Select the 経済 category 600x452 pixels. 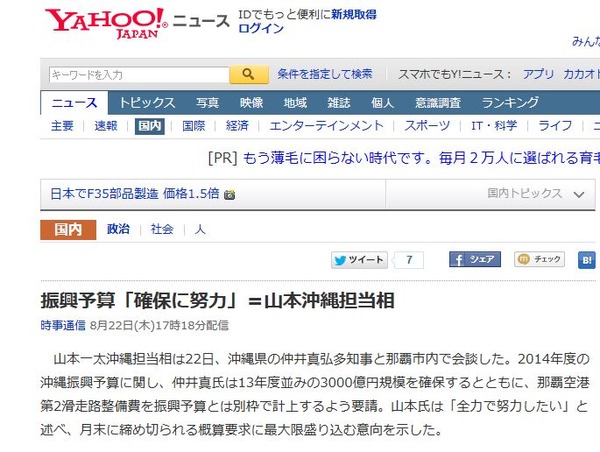[x=237, y=126]
